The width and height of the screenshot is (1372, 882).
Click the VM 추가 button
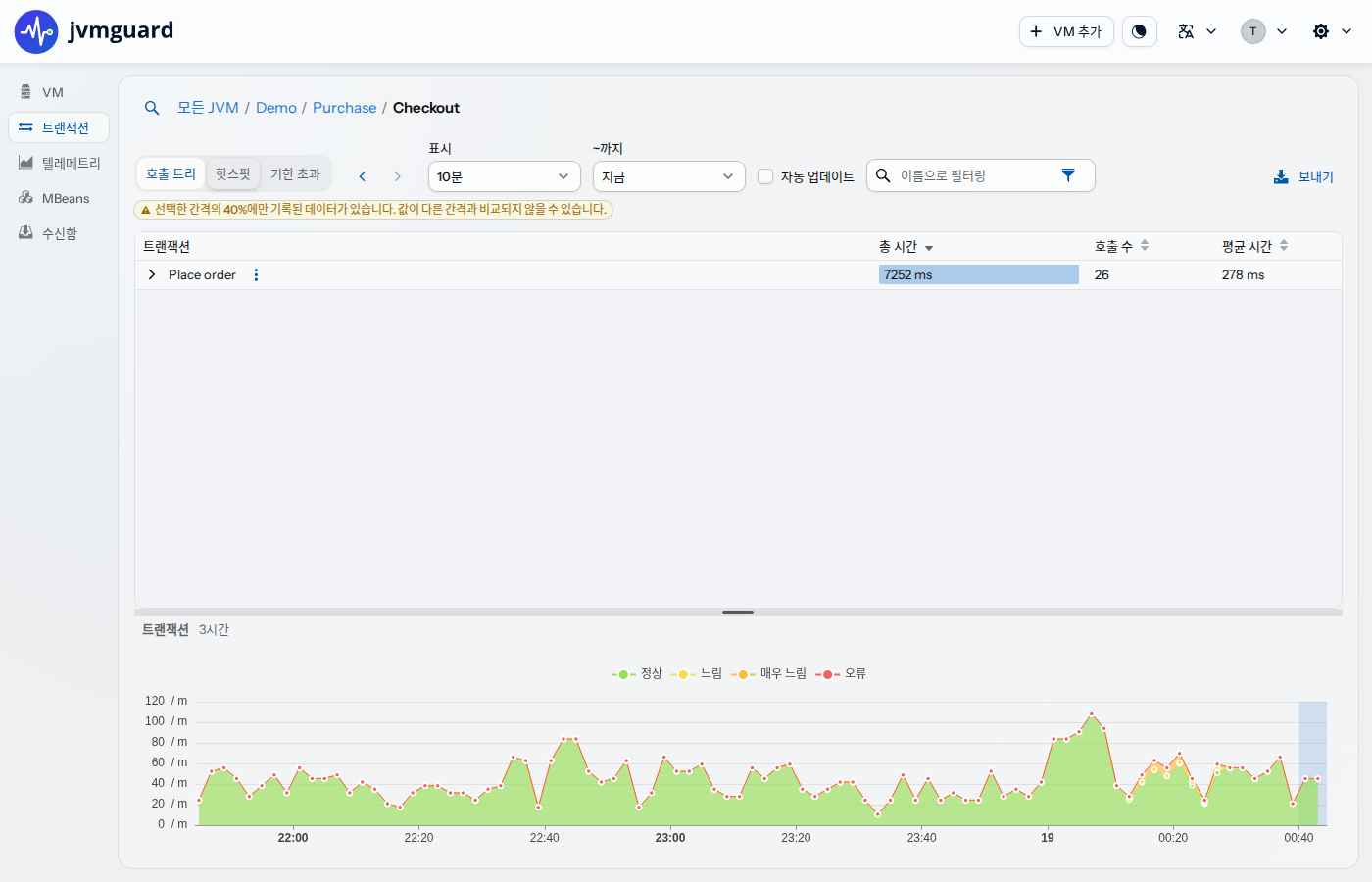[1066, 31]
